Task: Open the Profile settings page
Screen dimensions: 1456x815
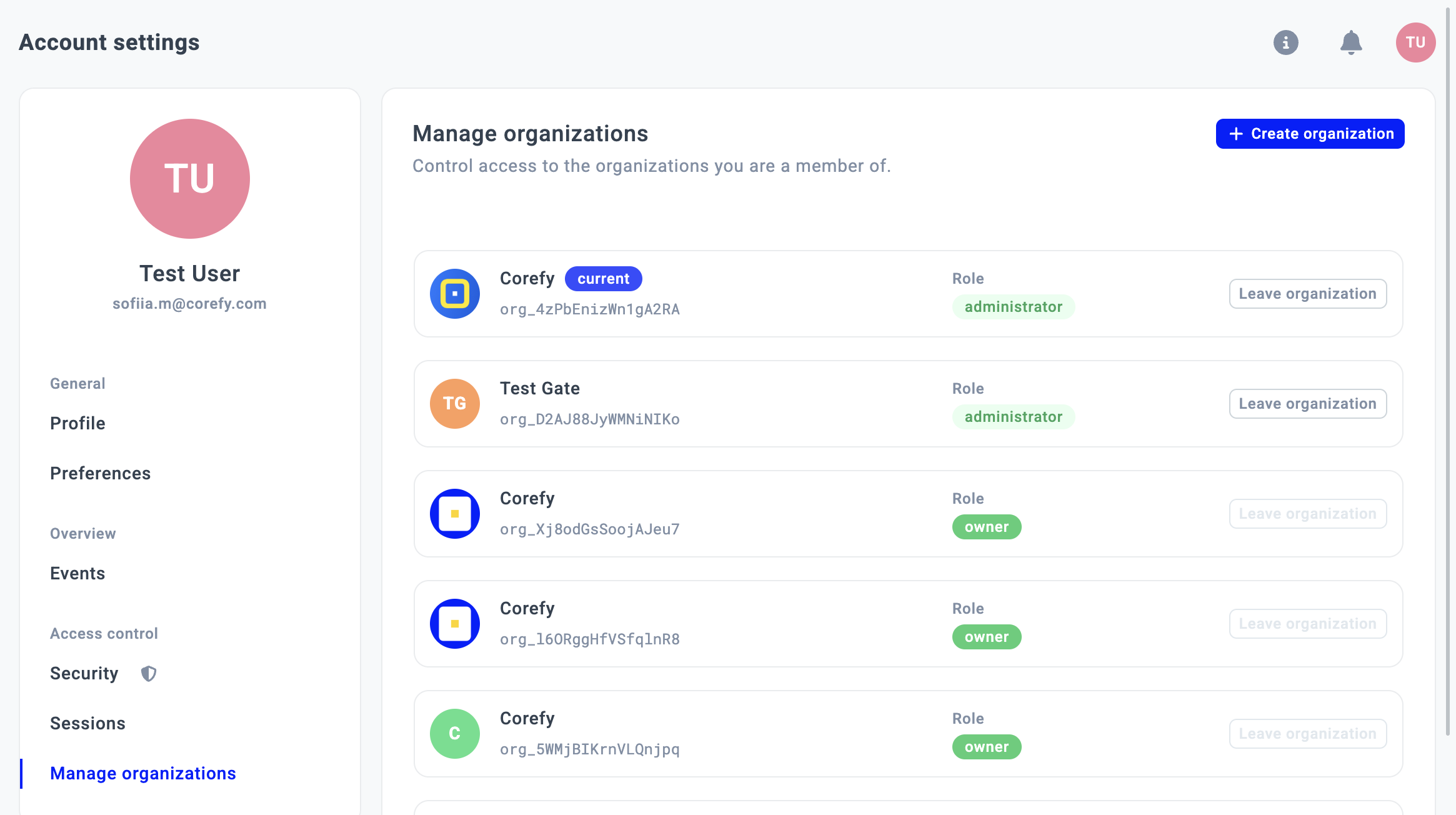Action: pyautogui.click(x=77, y=423)
